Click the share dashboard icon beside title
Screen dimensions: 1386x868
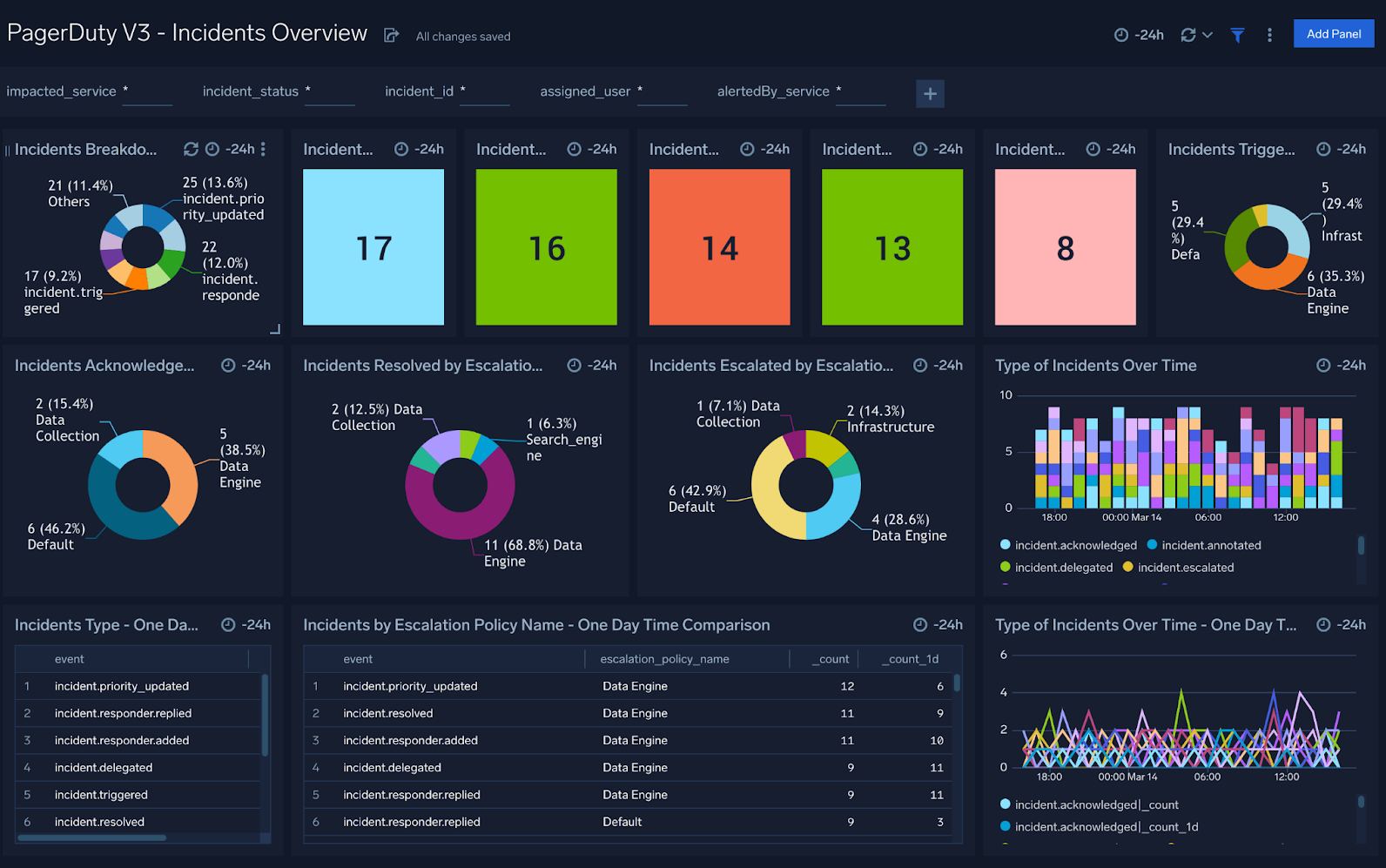click(x=392, y=36)
